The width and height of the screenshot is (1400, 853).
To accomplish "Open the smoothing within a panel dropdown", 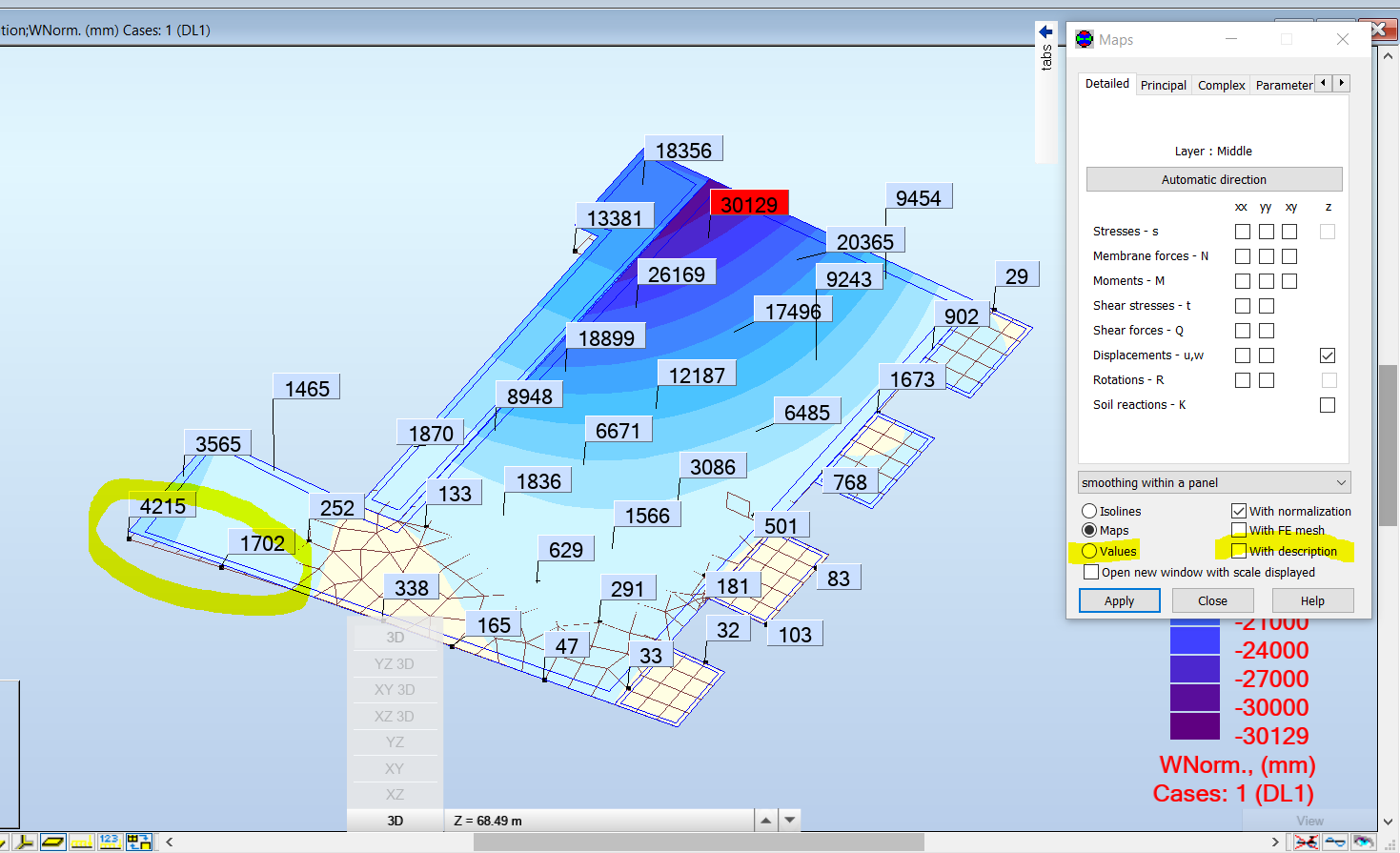I will pos(1214,482).
